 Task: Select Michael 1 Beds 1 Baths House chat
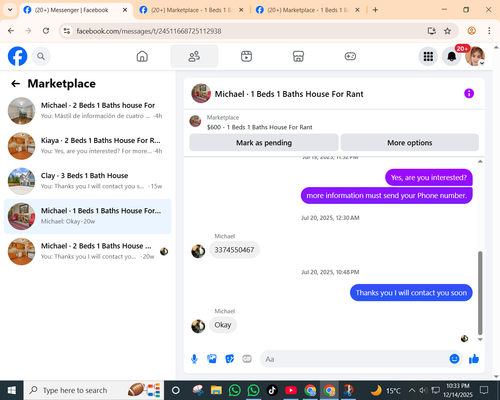click(x=88, y=216)
